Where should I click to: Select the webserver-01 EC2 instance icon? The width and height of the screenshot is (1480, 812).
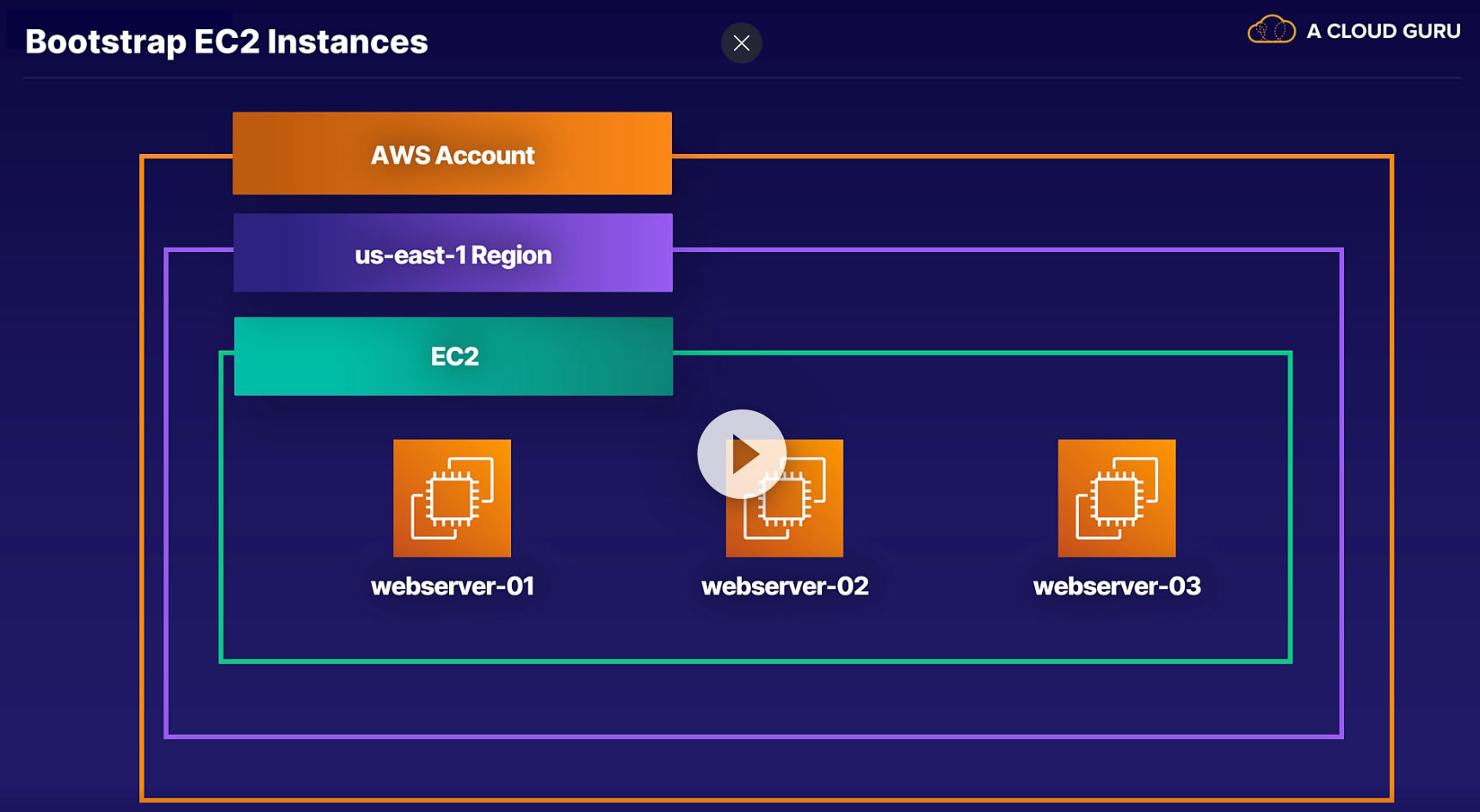(x=452, y=498)
